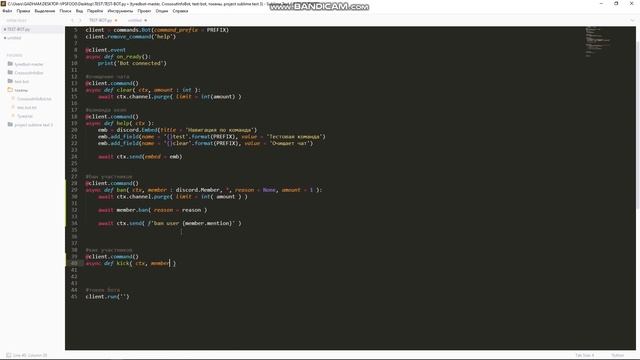Open the Python syntax selector
The image size is (640, 360).
(618, 355)
